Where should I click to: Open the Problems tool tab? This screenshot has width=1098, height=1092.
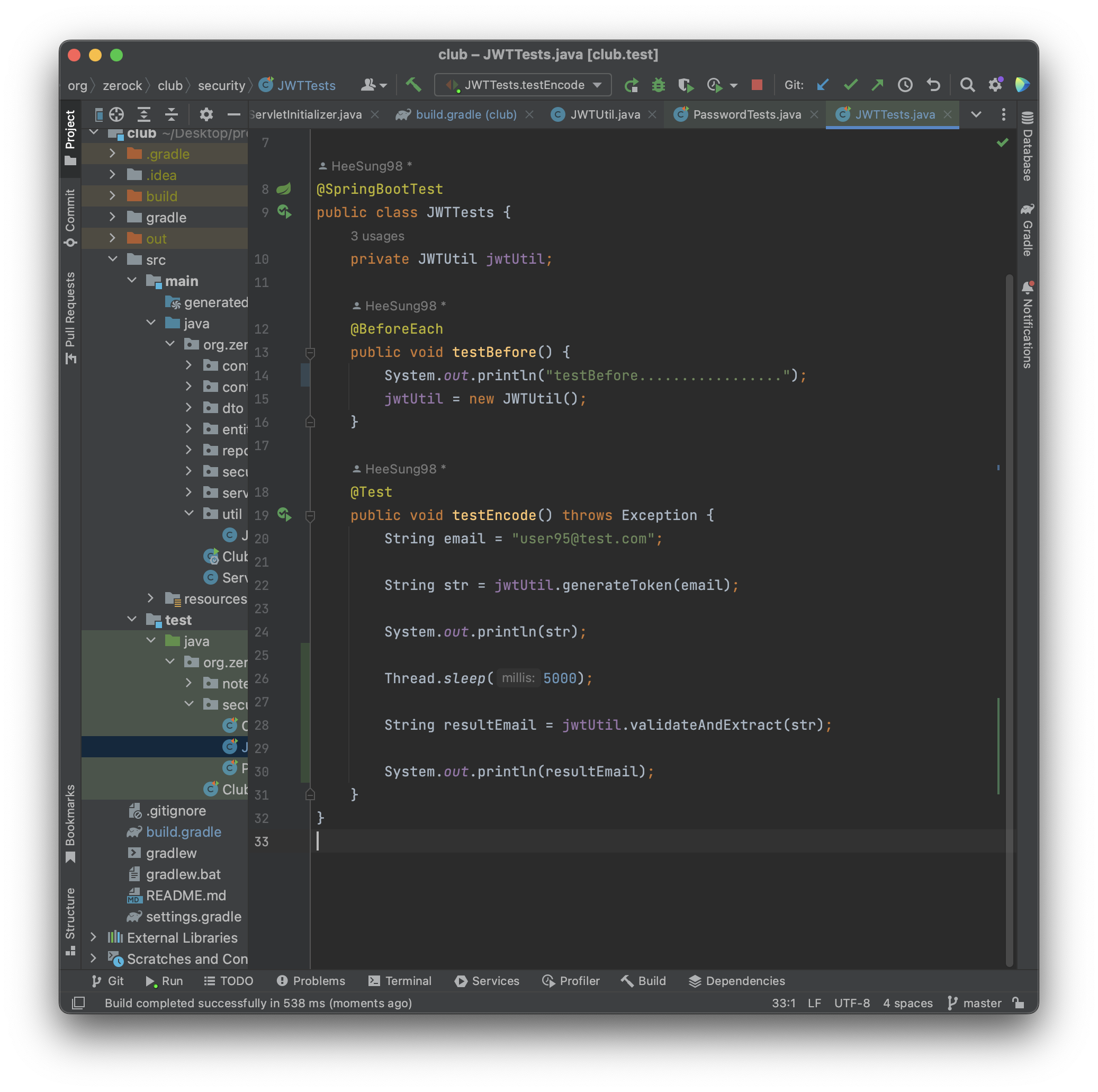click(311, 981)
